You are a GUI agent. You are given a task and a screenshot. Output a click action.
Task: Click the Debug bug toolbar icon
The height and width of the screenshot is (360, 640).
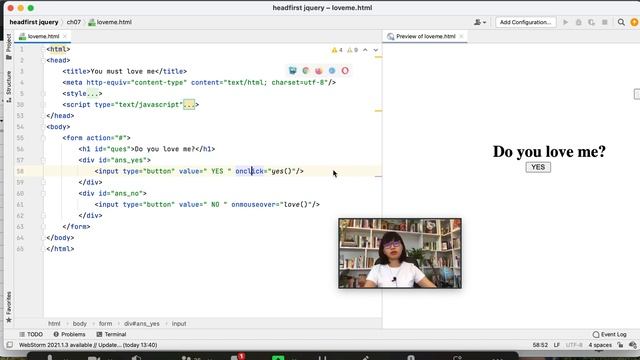point(578,22)
